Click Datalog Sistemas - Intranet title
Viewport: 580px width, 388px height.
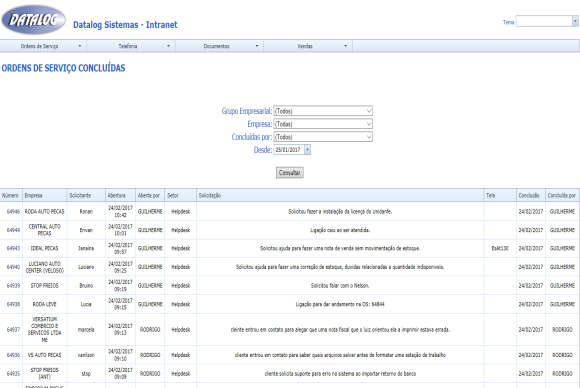coord(125,25)
